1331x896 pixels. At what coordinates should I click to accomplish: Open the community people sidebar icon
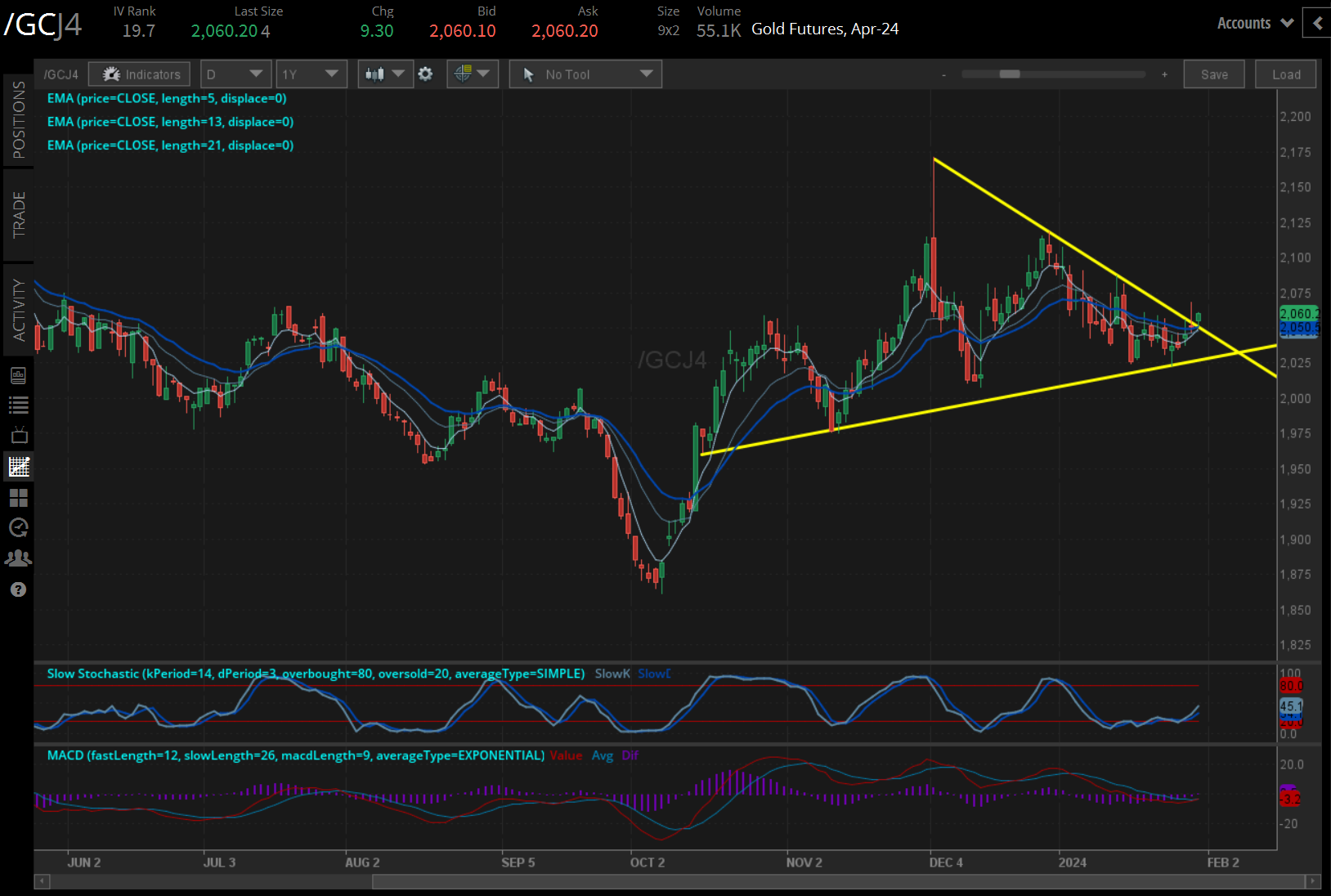tap(18, 558)
